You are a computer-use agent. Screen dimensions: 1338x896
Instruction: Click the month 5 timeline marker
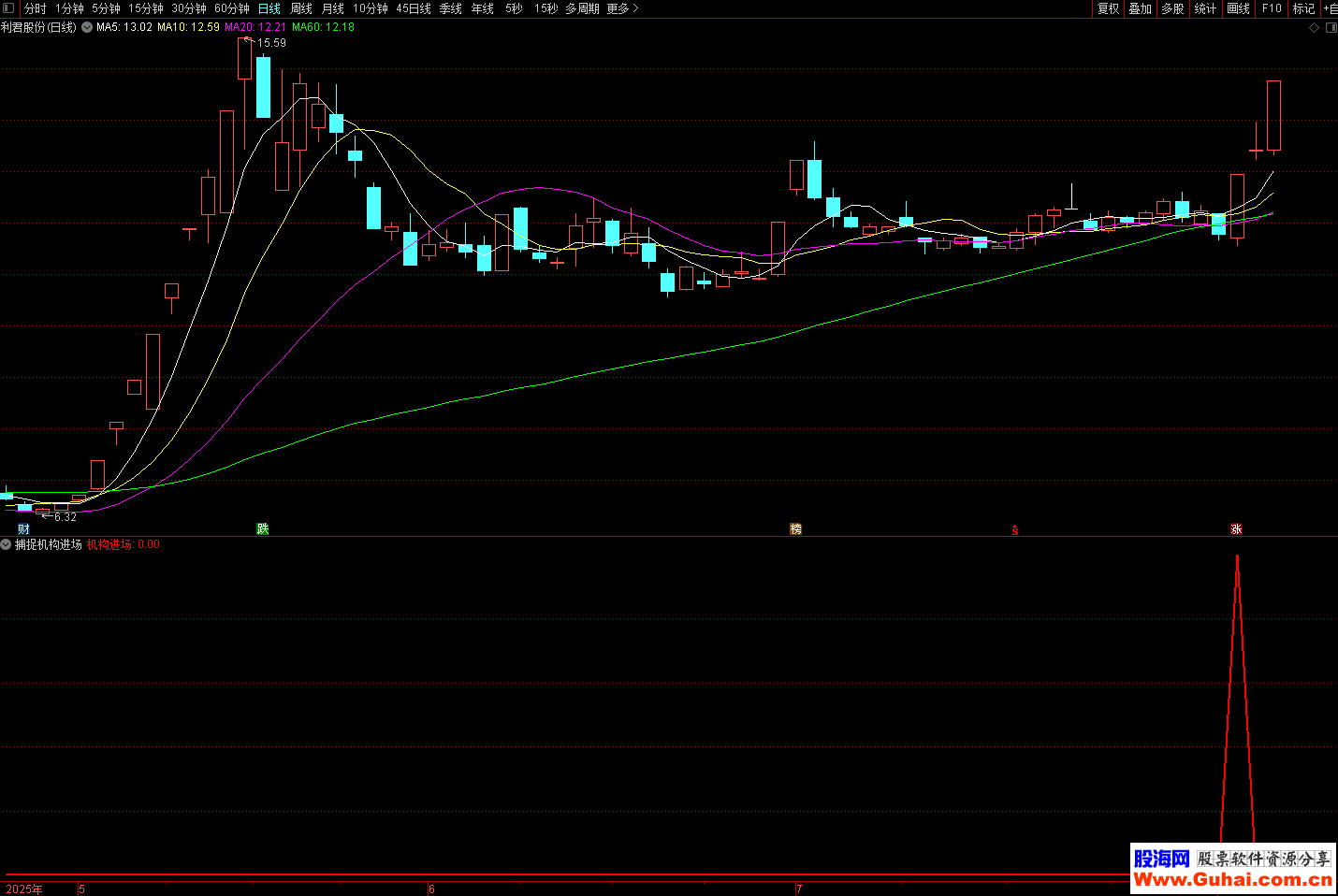[x=82, y=889]
